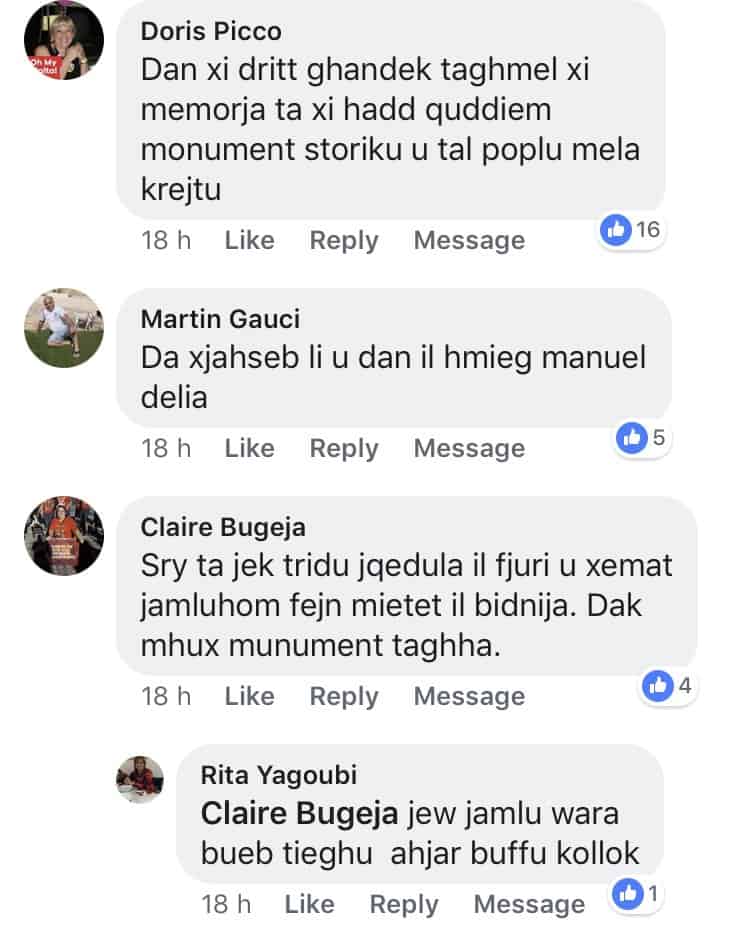Screen dimensions: 750x936
Task: Open the like reaction on Claire Bugeja's comment
Action: [668, 686]
